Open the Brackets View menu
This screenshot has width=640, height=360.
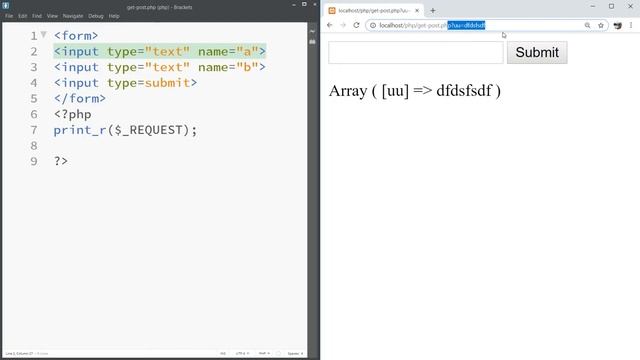[x=52, y=16]
